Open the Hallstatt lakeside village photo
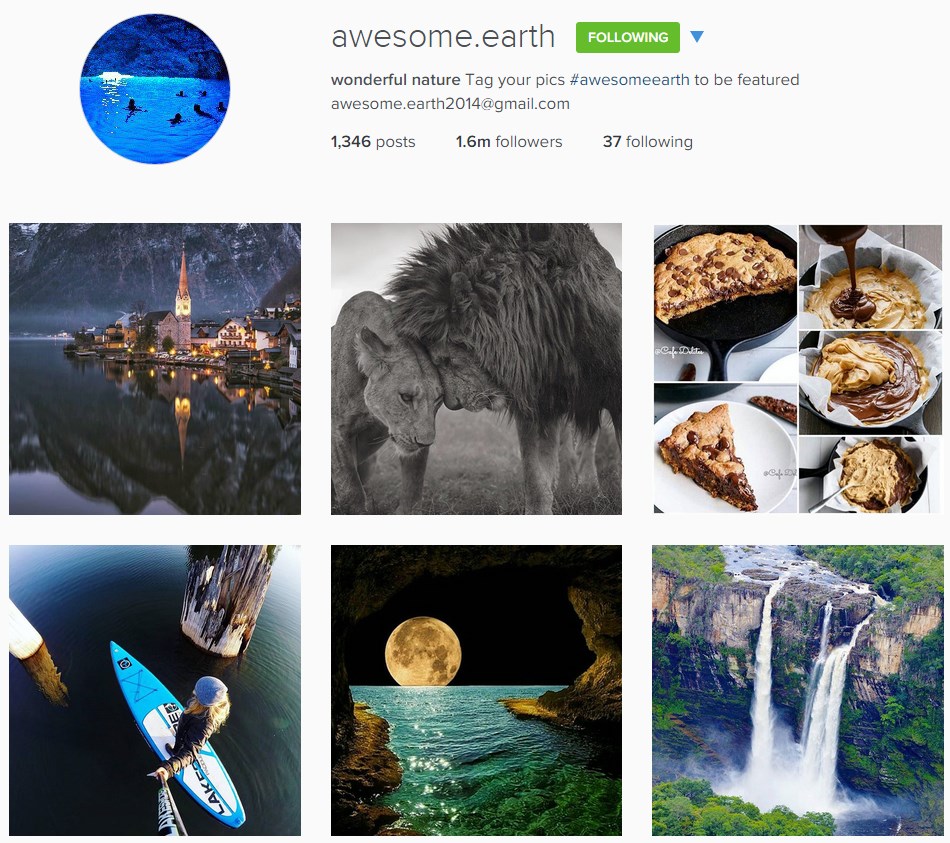Viewport: 950px width, 843px height. [x=155, y=369]
